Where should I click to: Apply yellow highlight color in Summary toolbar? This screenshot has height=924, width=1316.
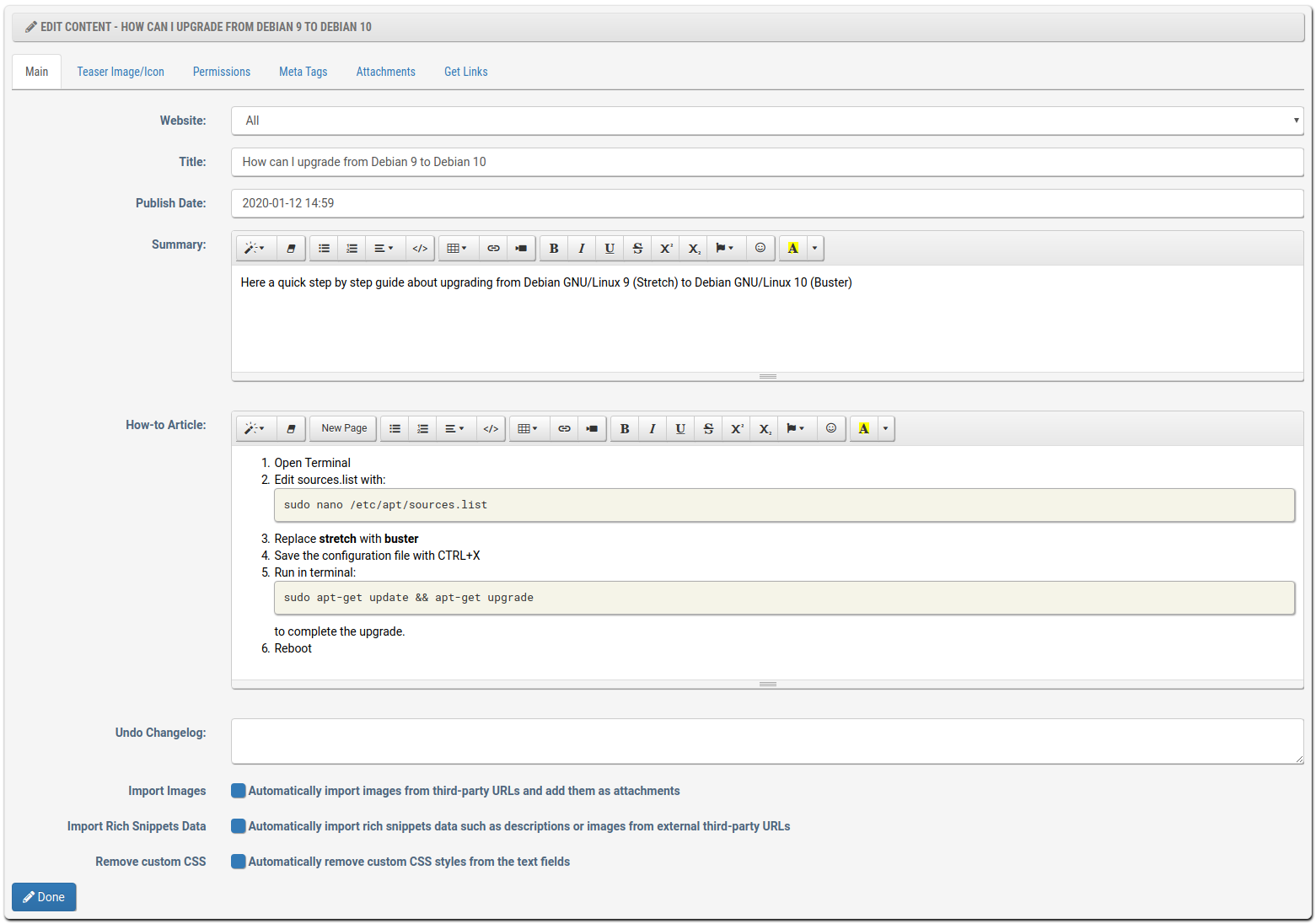click(x=793, y=248)
